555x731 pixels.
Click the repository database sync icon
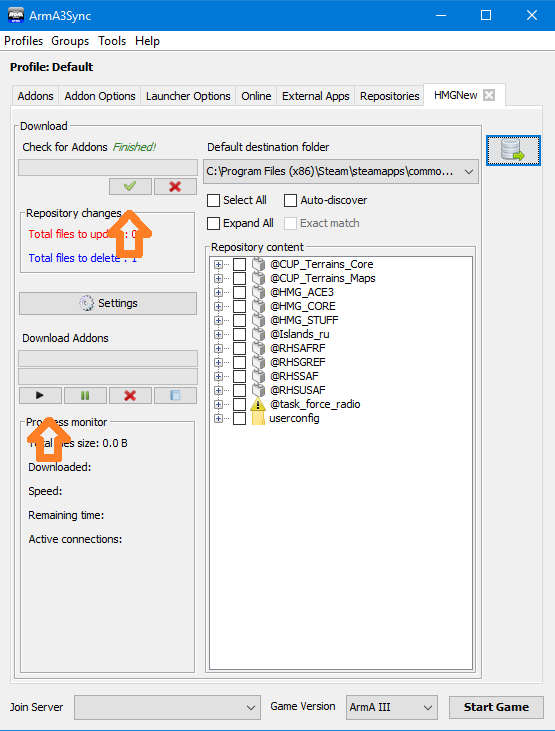(x=513, y=151)
